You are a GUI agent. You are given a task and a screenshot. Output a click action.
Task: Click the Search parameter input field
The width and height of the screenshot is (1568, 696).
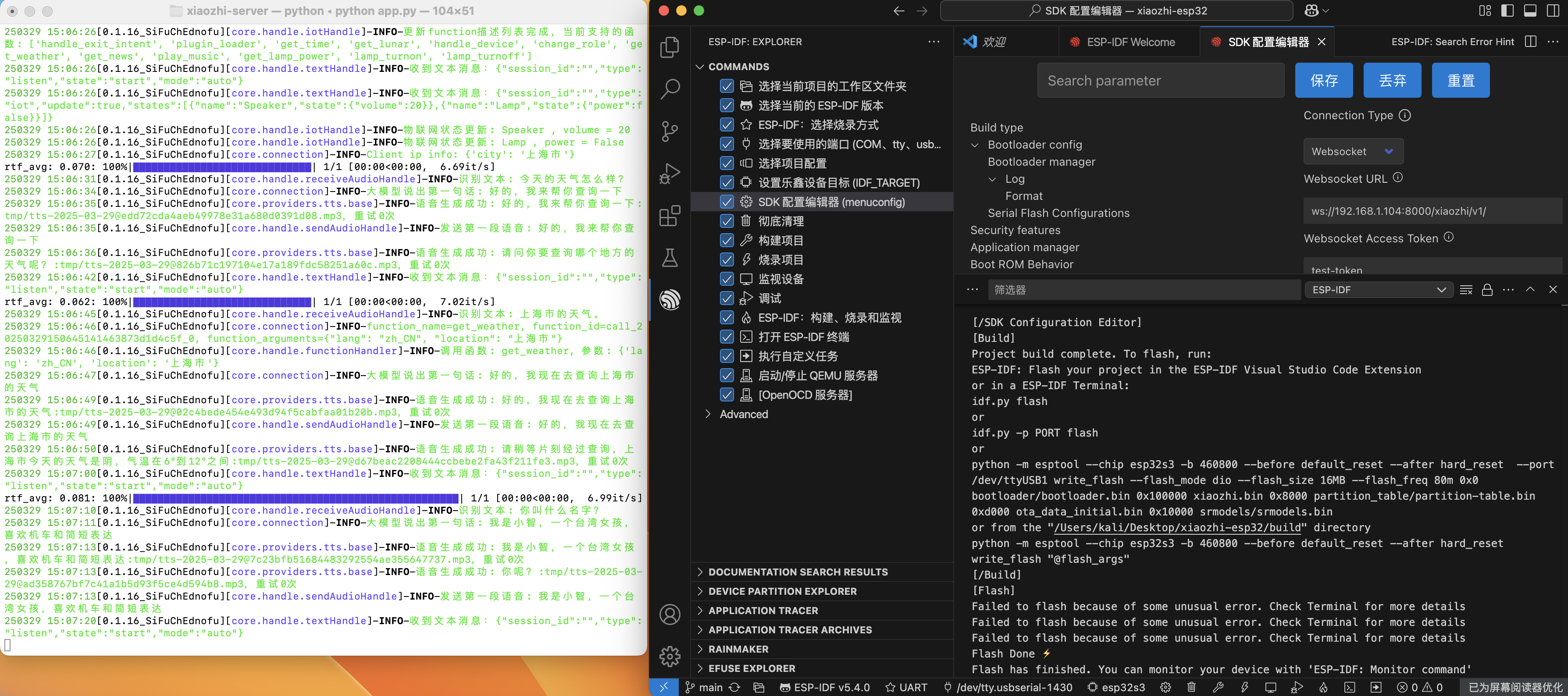pos(1160,80)
